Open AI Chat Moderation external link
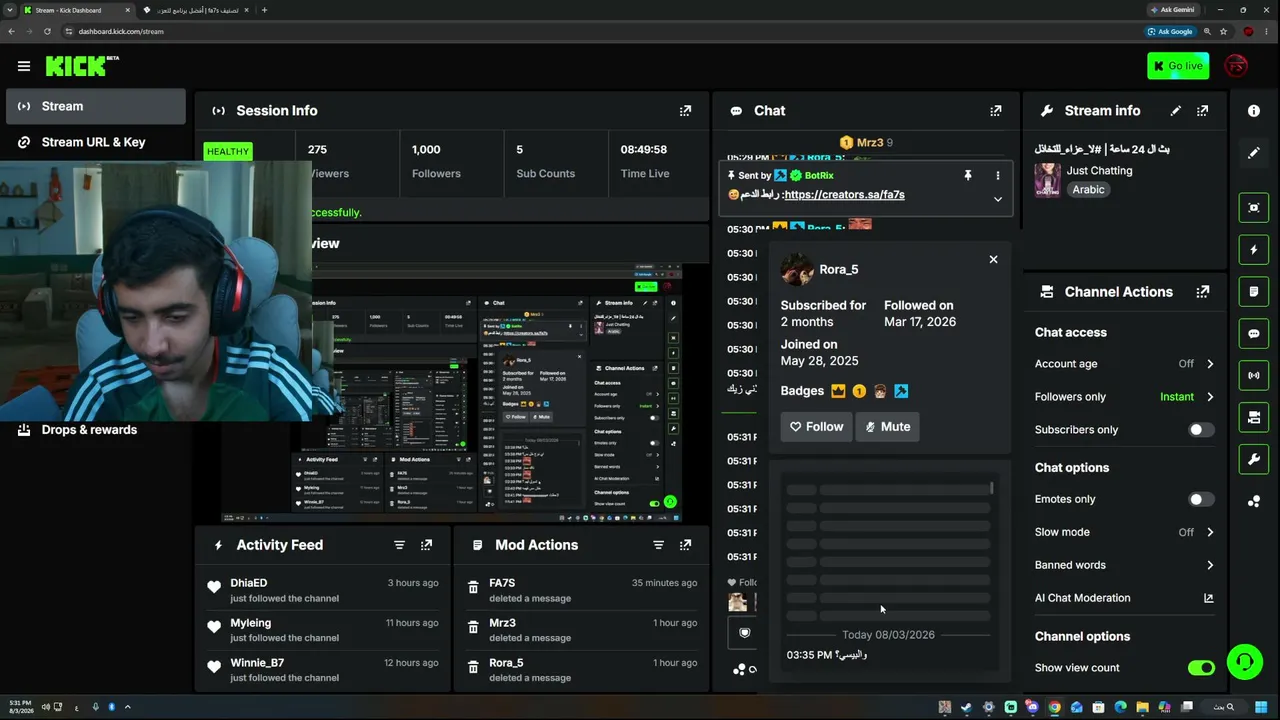 [x=1208, y=598]
